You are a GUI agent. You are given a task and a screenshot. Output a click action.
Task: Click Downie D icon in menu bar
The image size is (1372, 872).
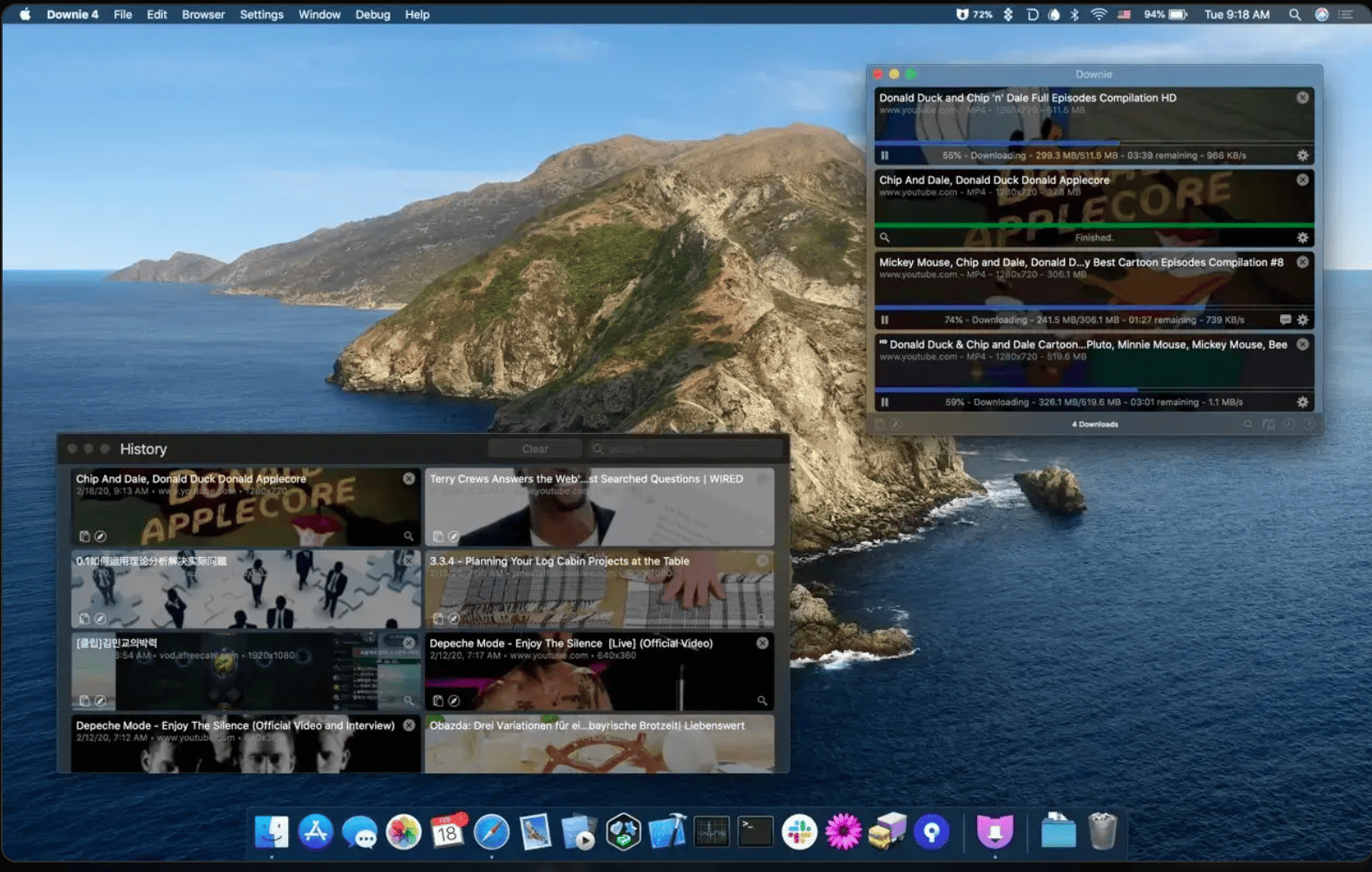[1032, 15]
